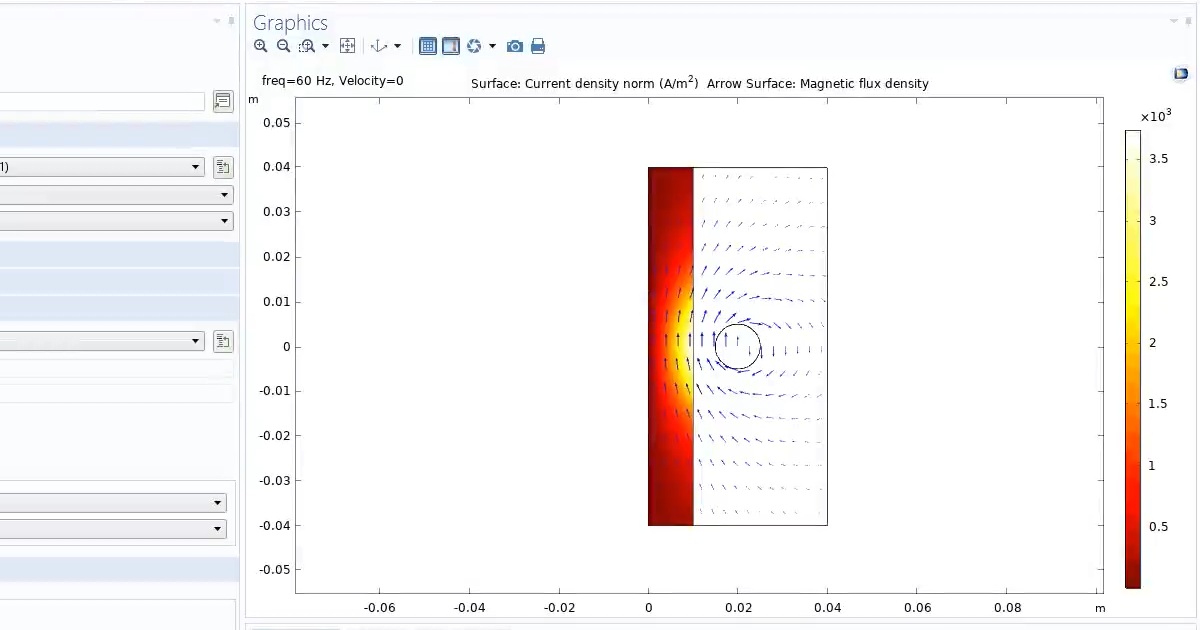Click the Zoom Extents icon

coord(347,46)
